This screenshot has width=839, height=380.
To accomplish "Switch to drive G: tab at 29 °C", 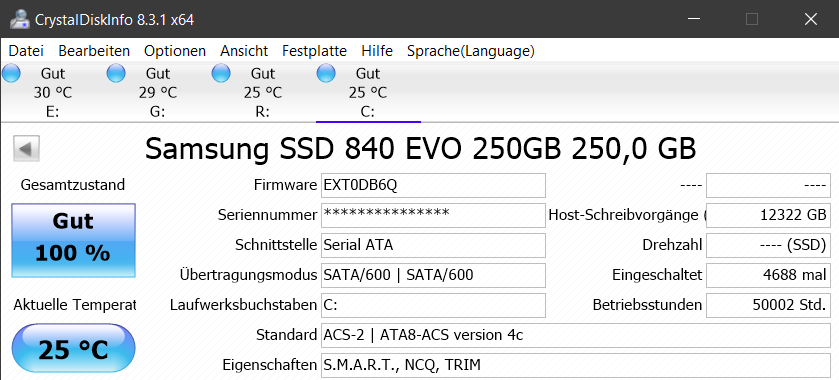I will click(x=157, y=93).
